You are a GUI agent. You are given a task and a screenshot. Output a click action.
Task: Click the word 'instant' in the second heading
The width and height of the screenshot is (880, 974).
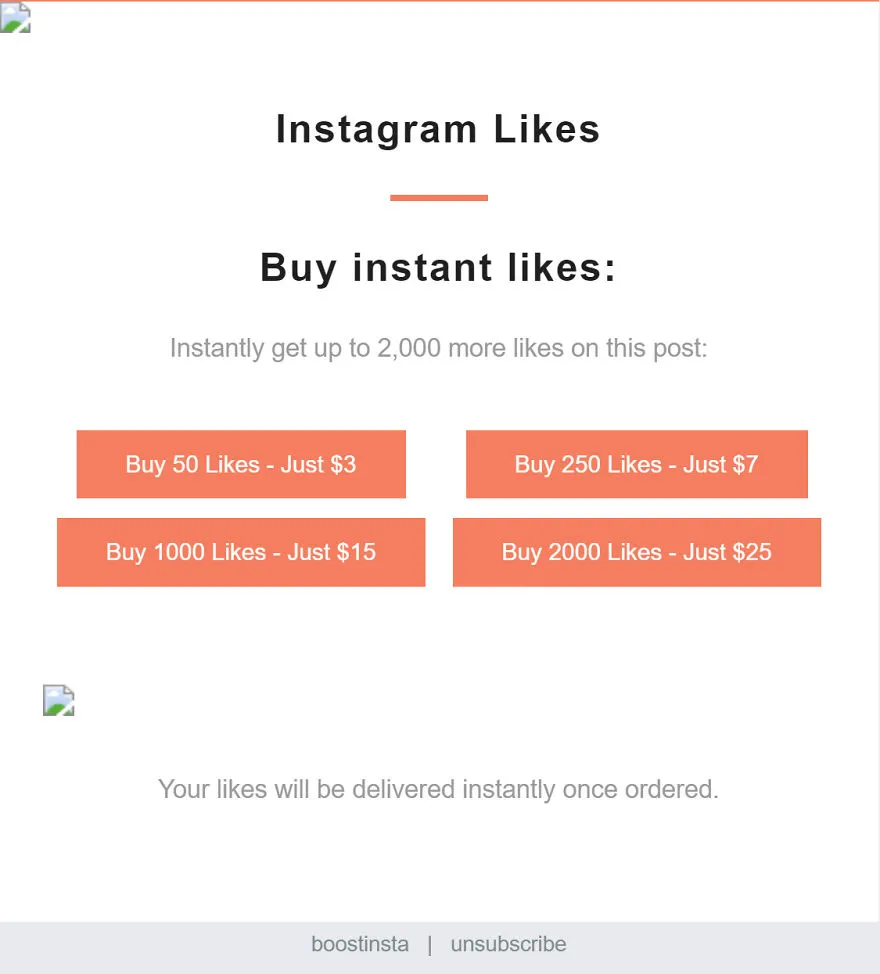click(422, 267)
